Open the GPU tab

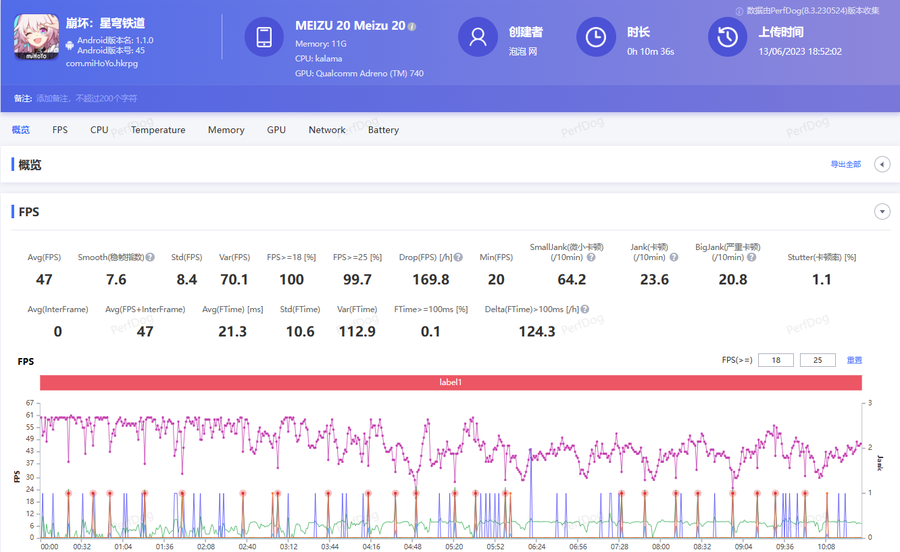[276, 130]
